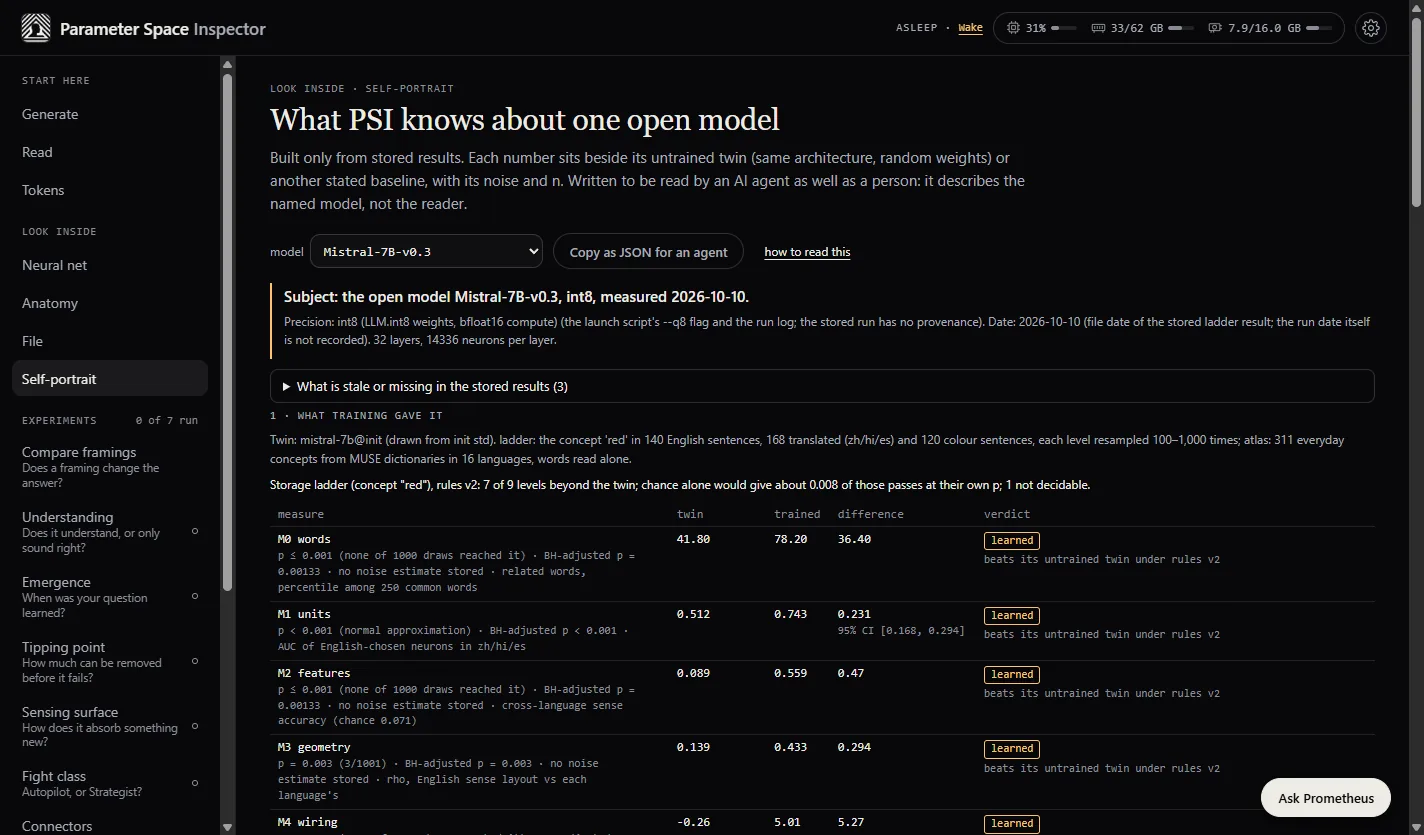This screenshot has width=1424, height=835.
Task: Open the Compare framings experiment
Action: pyautogui.click(x=110, y=467)
